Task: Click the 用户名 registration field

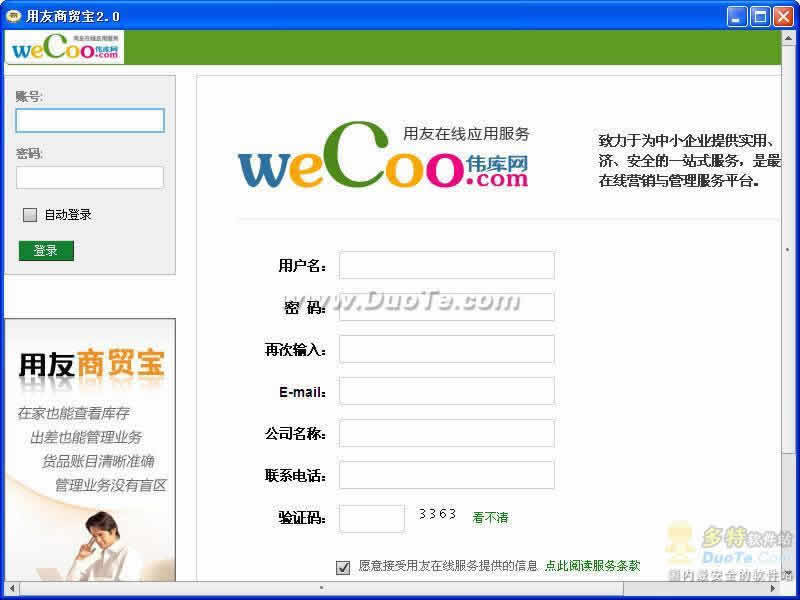Action: pos(446,265)
